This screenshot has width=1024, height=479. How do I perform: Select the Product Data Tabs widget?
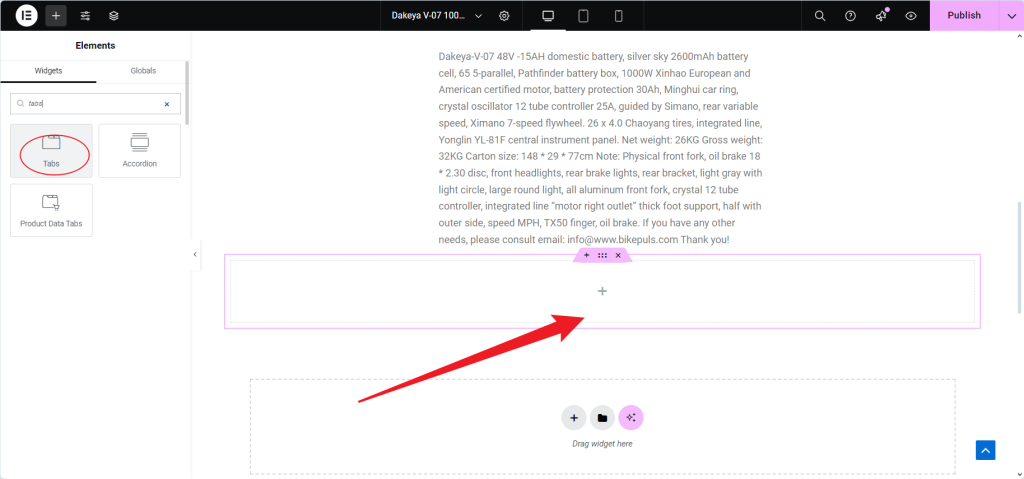tap(52, 210)
